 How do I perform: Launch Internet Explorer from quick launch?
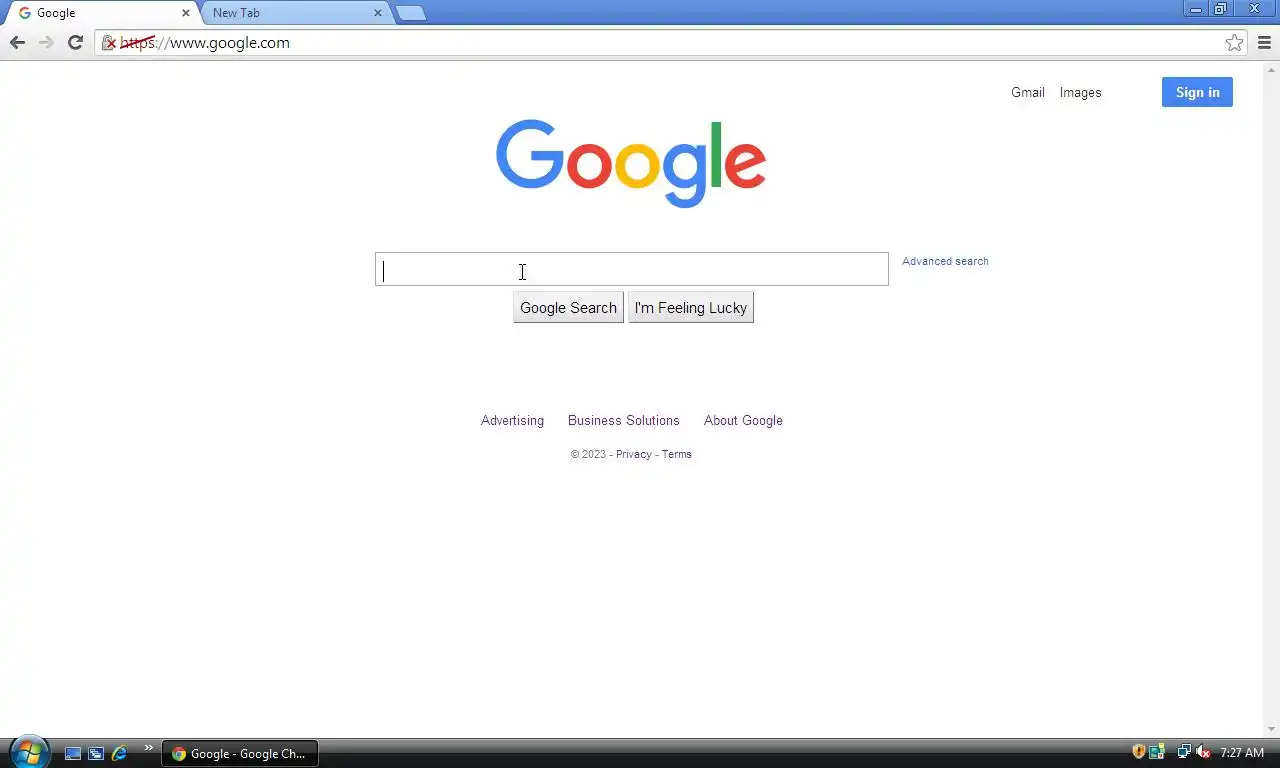click(x=119, y=753)
